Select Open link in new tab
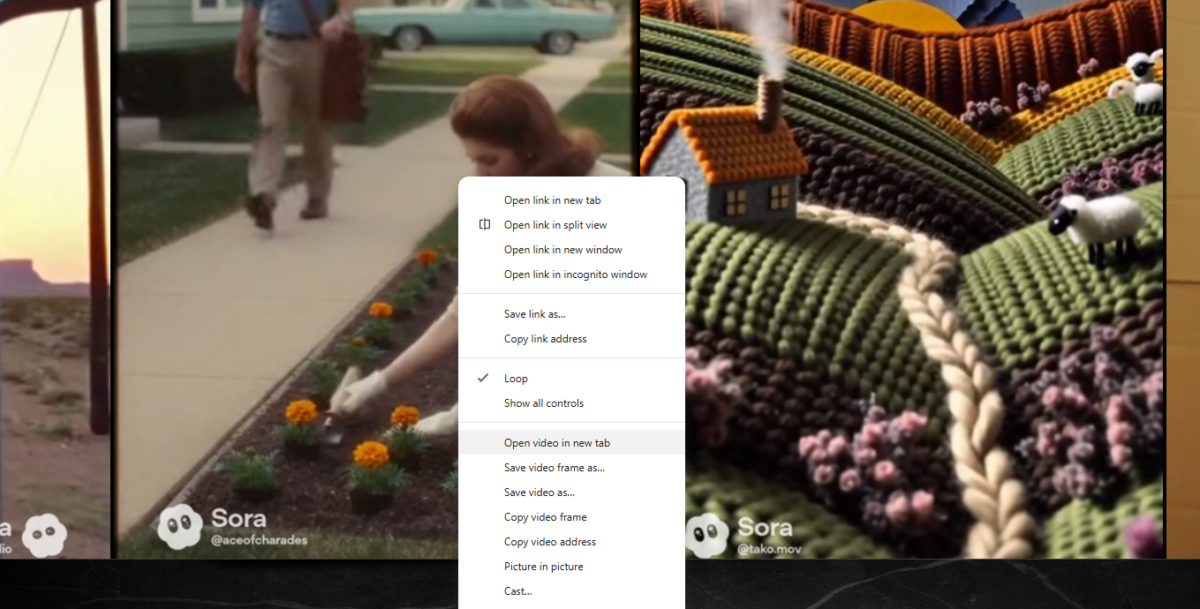The height and width of the screenshot is (609, 1200). point(550,200)
